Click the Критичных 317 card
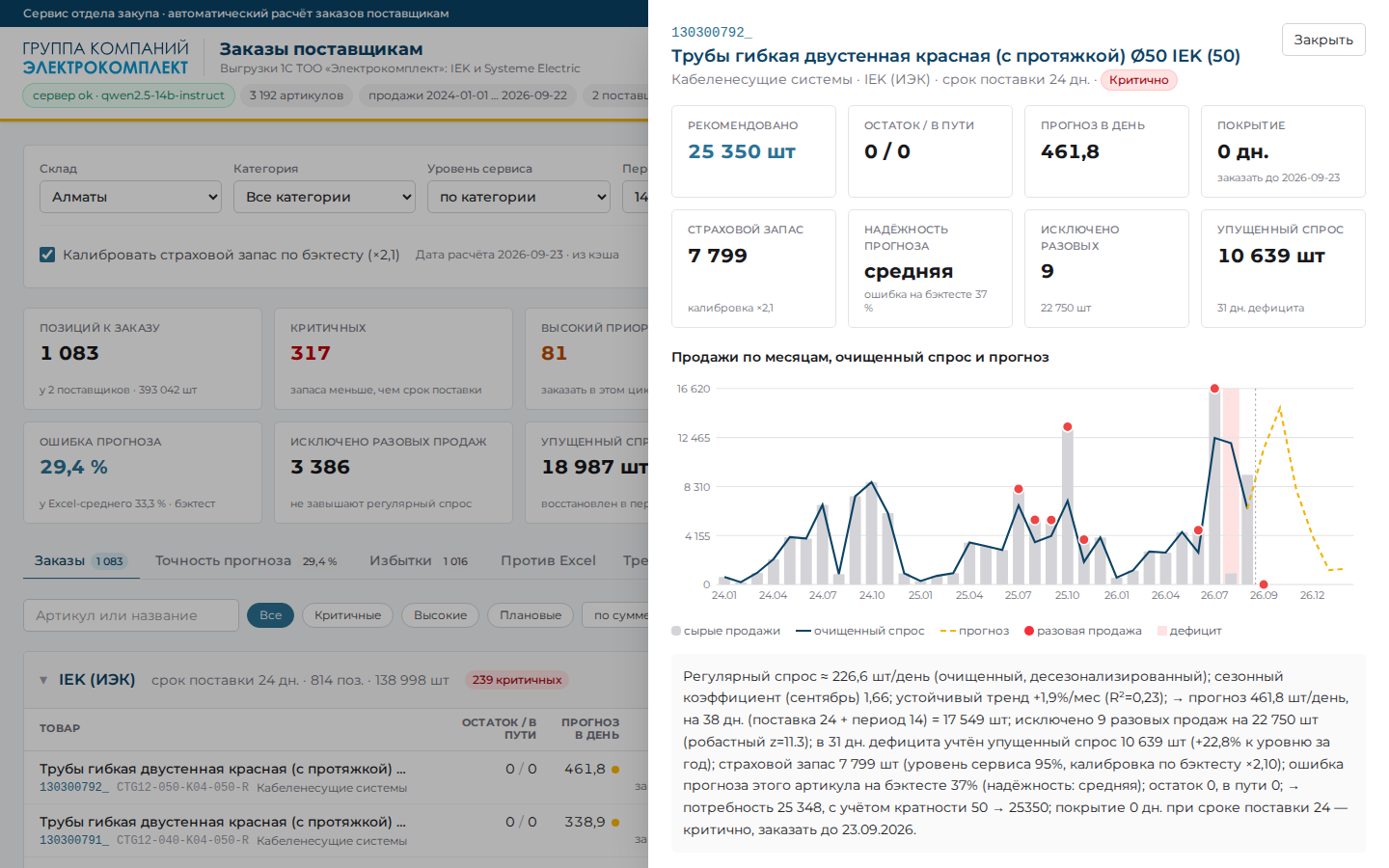 tap(394, 359)
